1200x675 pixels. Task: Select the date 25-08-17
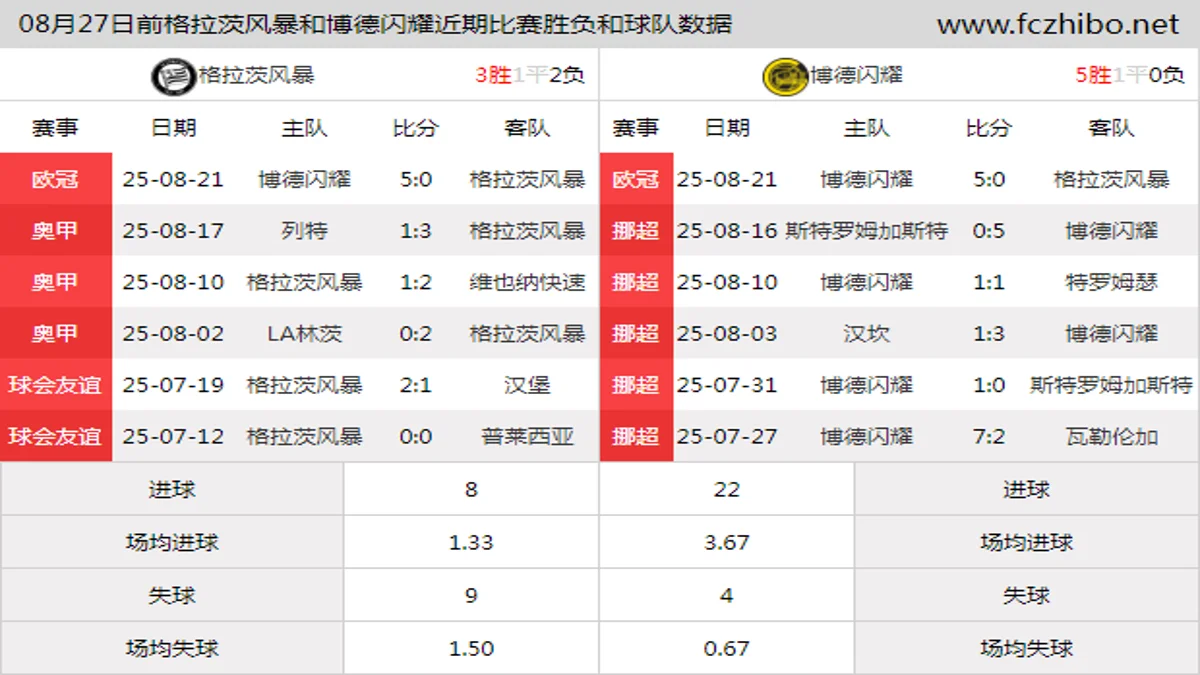tap(173, 231)
